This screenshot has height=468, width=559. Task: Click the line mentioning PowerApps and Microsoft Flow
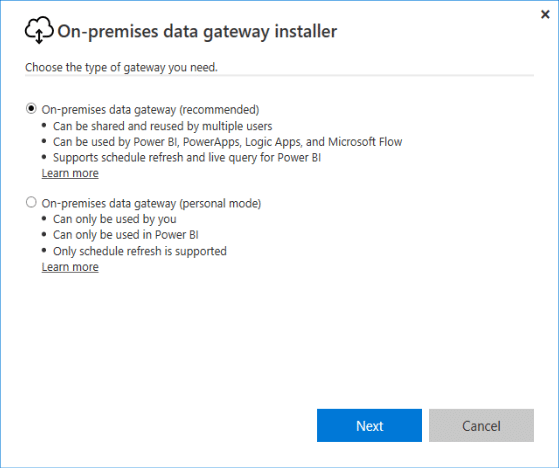pyautogui.click(x=227, y=142)
